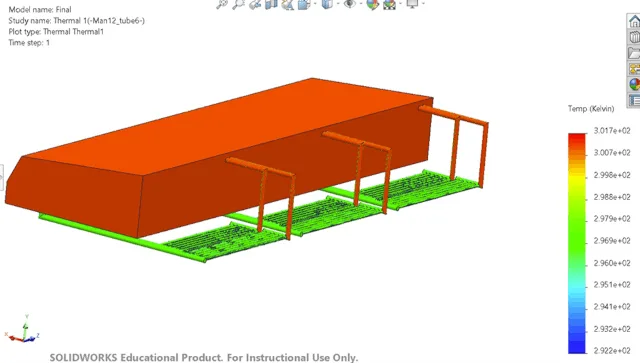The width and height of the screenshot is (640, 363).
Task: Click the legend value 2.960e+02
Action: pos(612,263)
